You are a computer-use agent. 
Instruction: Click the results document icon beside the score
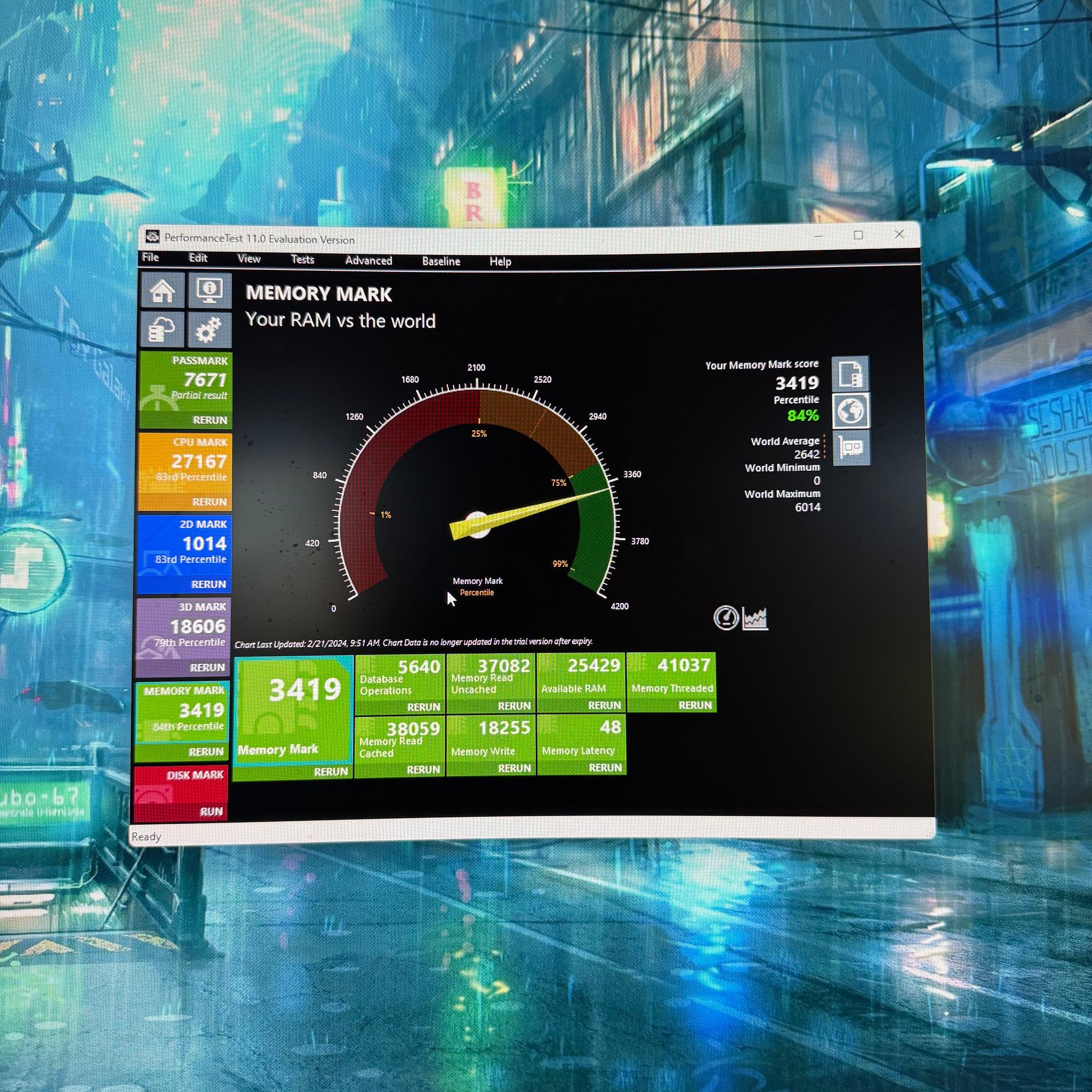[x=850, y=374]
